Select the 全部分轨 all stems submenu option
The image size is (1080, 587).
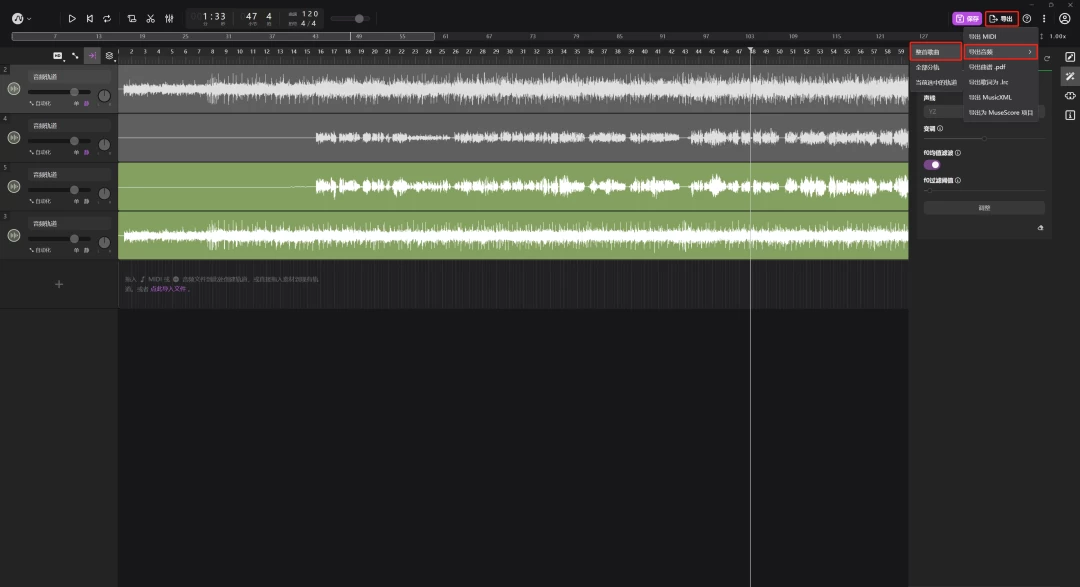(x=936, y=67)
